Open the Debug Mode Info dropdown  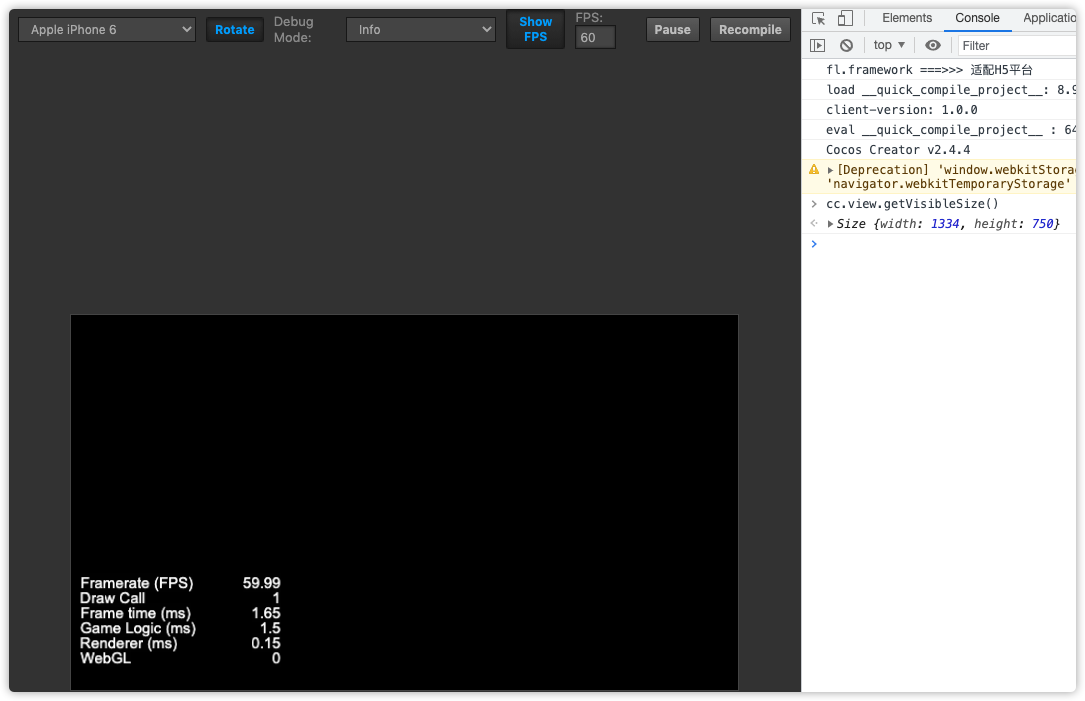pyautogui.click(x=421, y=30)
